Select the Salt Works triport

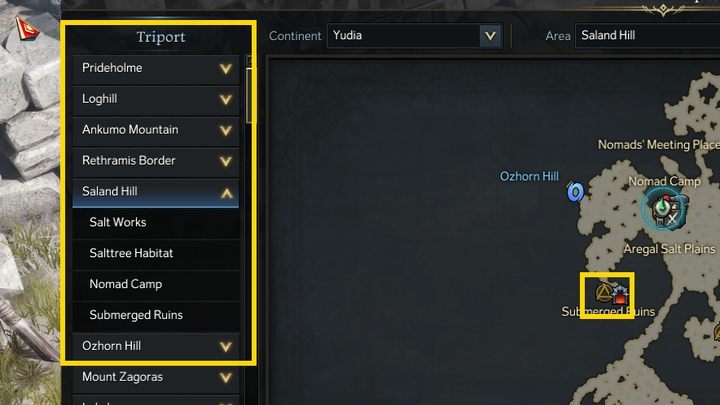click(118, 222)
